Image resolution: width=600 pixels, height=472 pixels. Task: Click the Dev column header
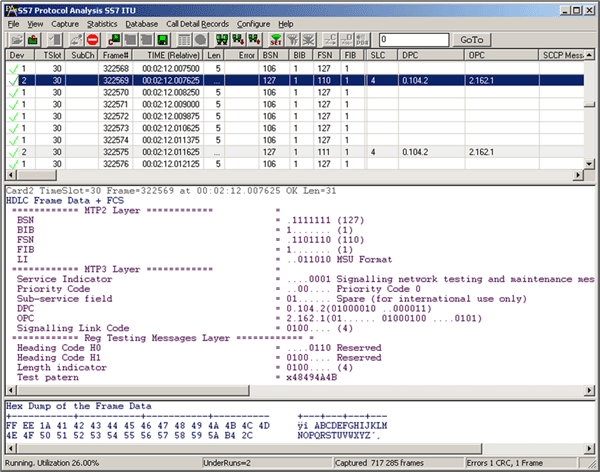click(x=20, y=55)
